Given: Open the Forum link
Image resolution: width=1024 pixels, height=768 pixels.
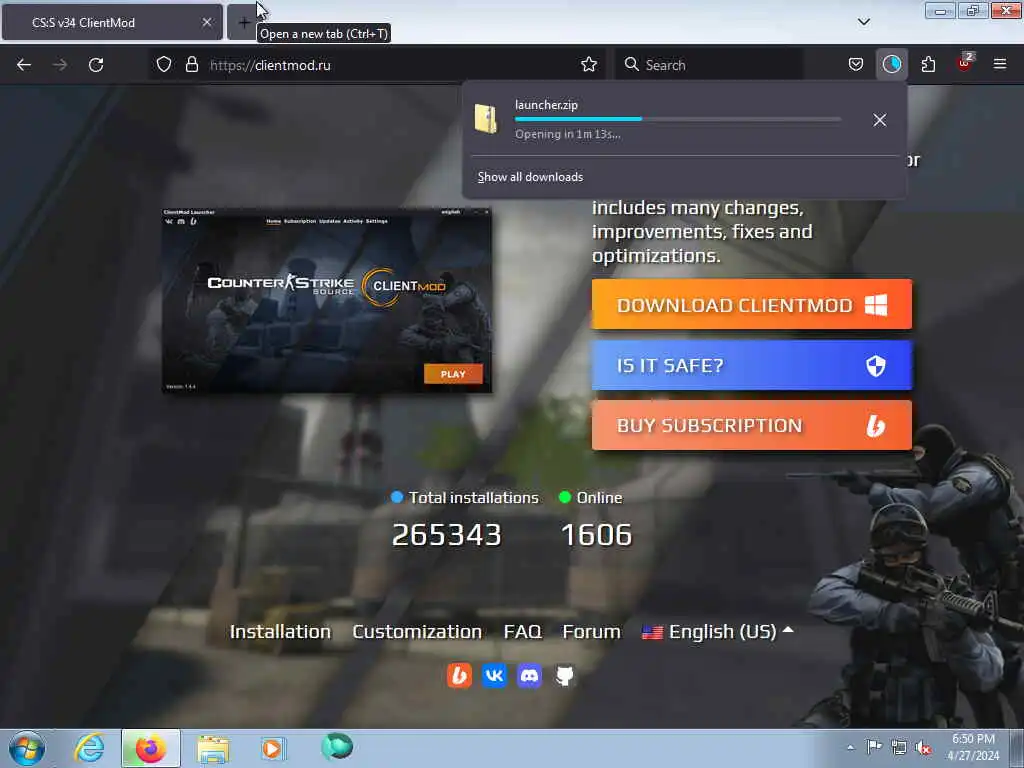Looking at the screenshot, I should tap(592, 632).
